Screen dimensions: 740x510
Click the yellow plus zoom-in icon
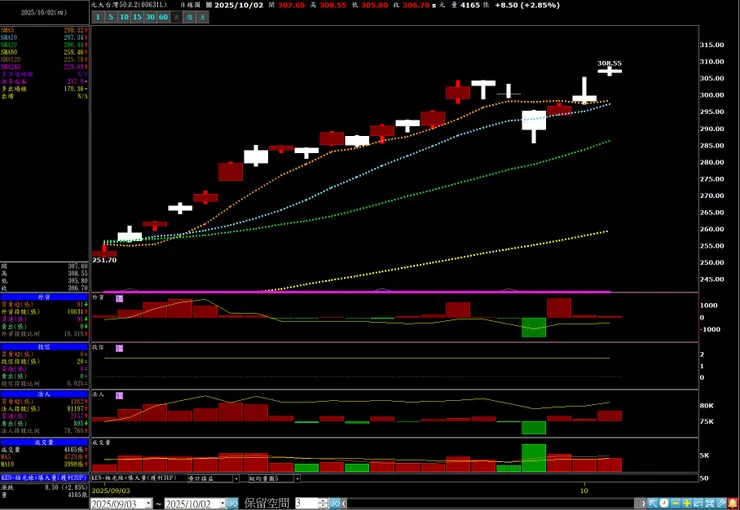click(687, 503)
